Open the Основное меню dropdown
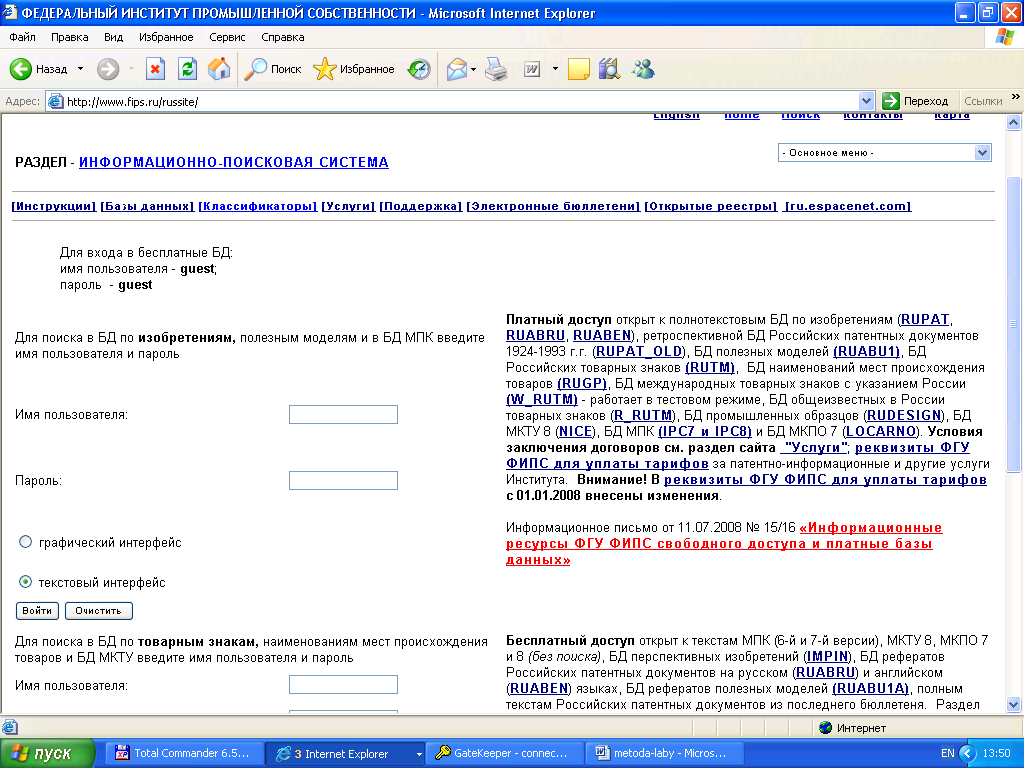 coord(884,153)
